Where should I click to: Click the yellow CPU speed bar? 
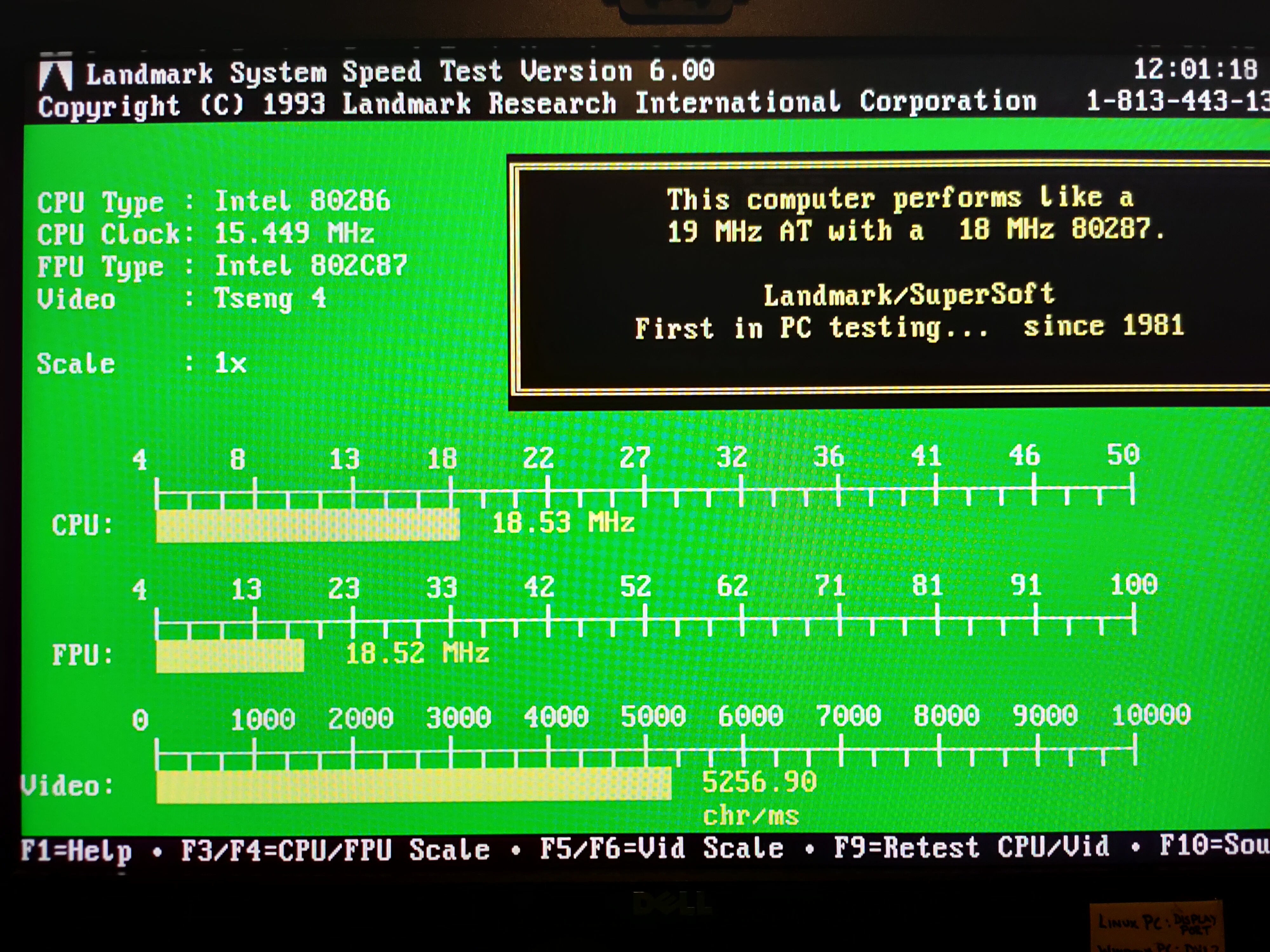[x=308, y=525]
